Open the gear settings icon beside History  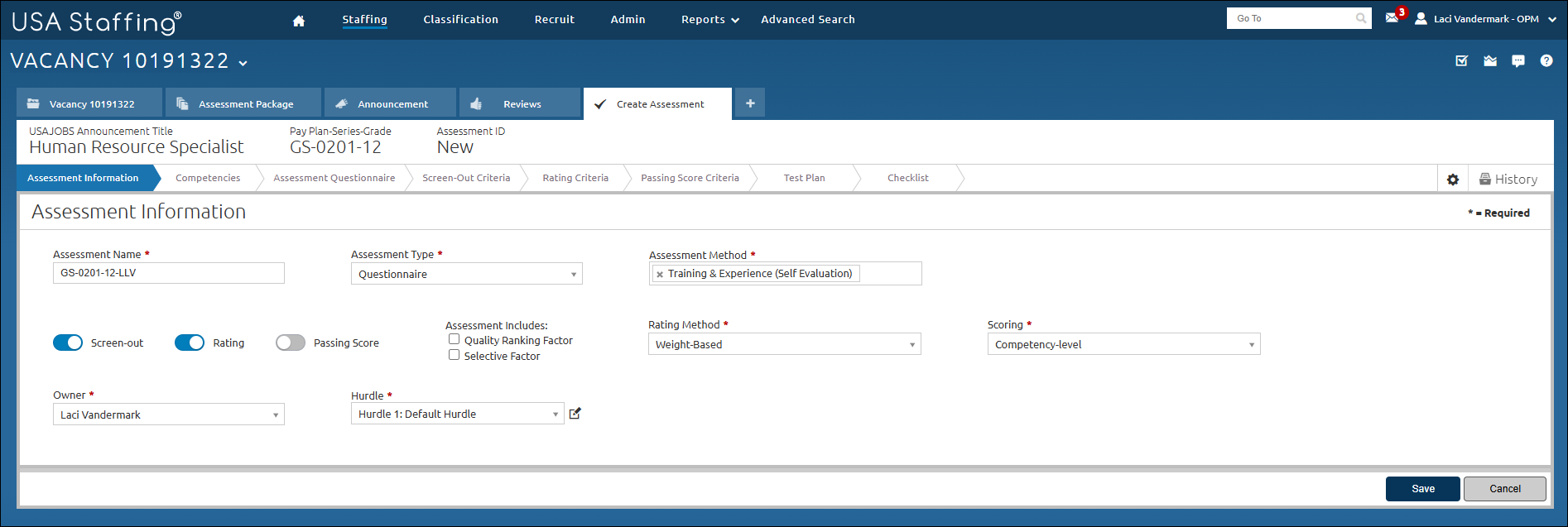coord(1452,180)
